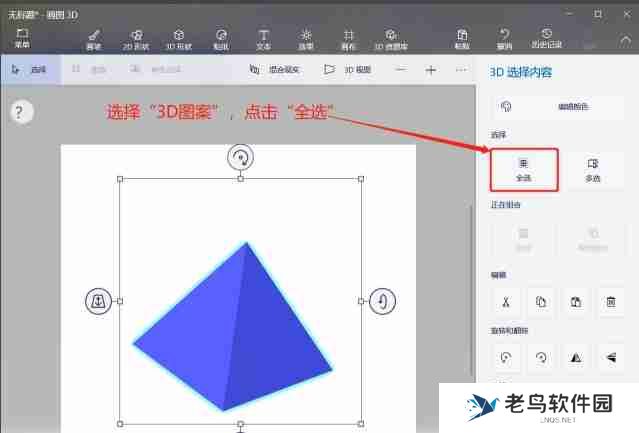Open the 历史记录 History panel
The height and width of the screenshot is (433, 639).
click(x=547, y=39)
